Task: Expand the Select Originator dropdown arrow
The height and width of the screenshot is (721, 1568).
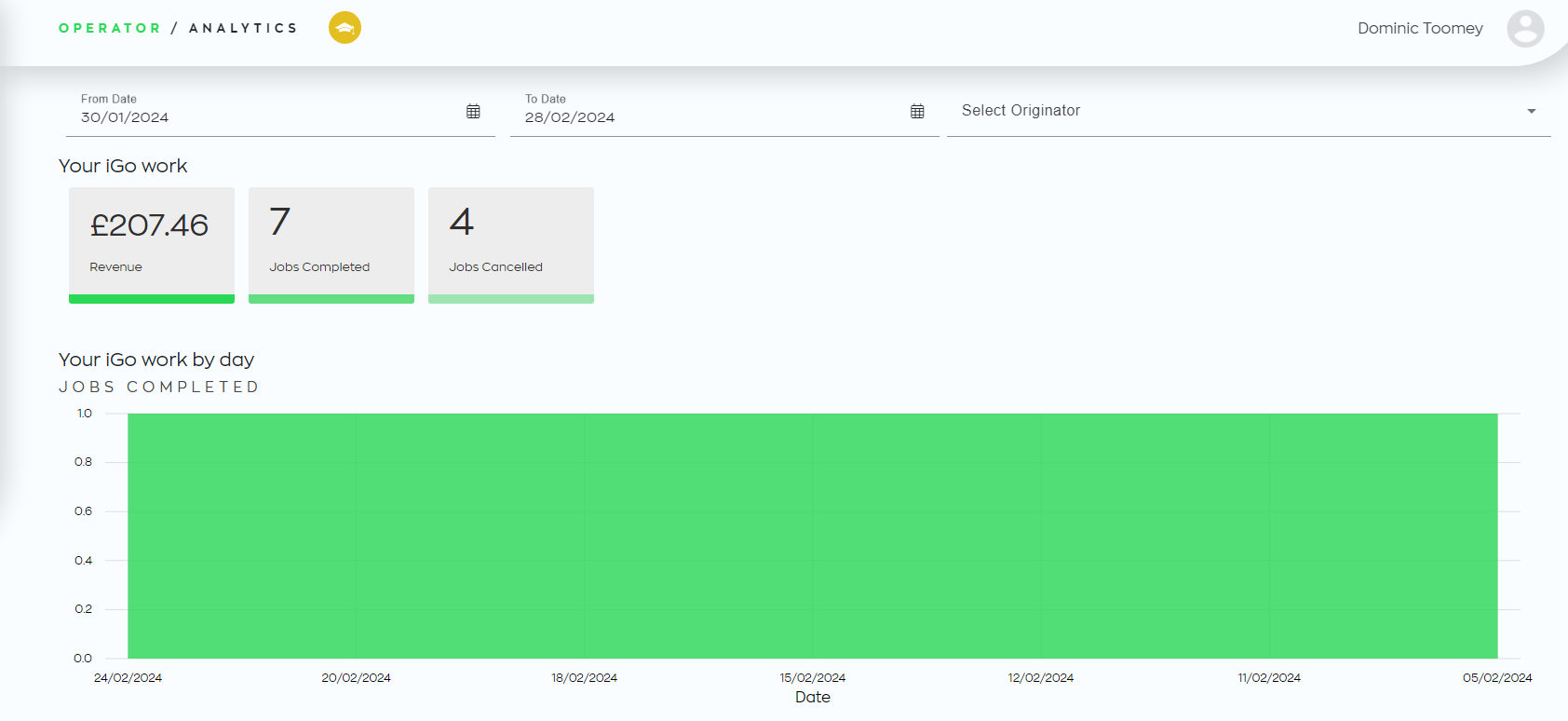Action: (1532, 111)
